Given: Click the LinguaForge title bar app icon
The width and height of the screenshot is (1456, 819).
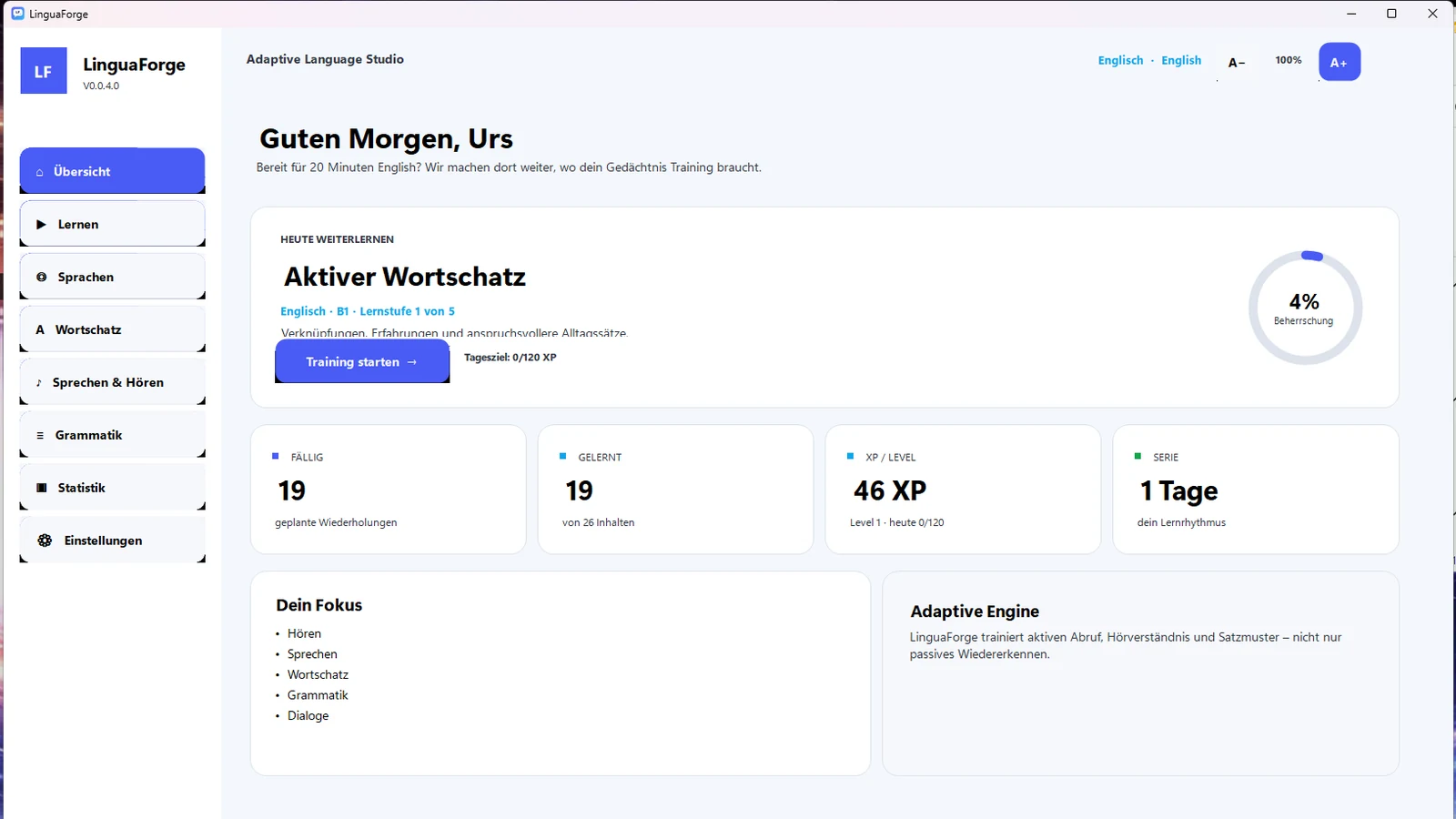Looking at the screenshot, I should point(17,14).
